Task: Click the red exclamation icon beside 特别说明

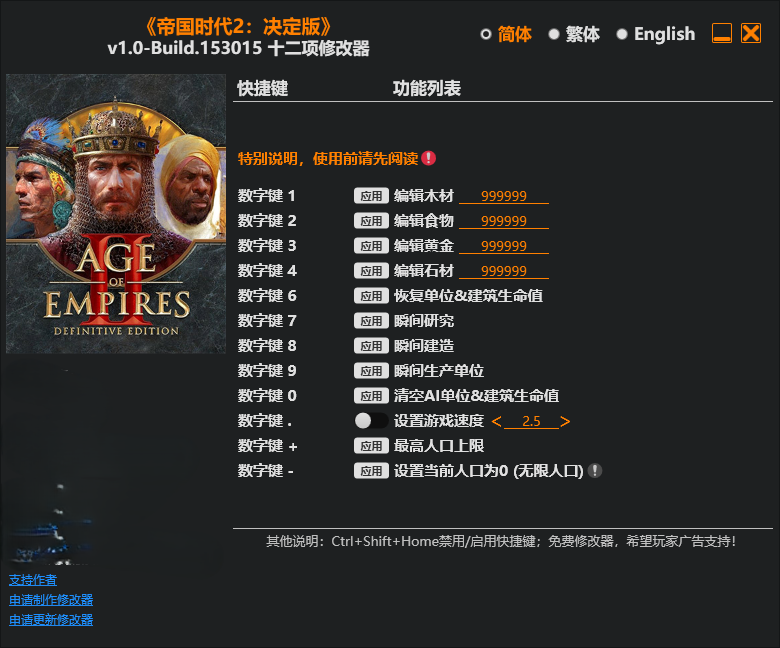Action: (x=428, y=159)
